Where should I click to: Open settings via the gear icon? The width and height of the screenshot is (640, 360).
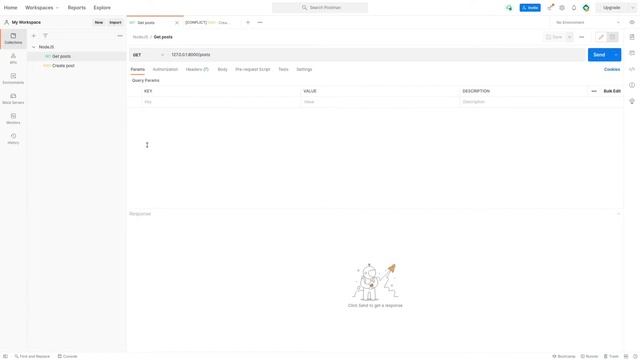coord(562,8)
